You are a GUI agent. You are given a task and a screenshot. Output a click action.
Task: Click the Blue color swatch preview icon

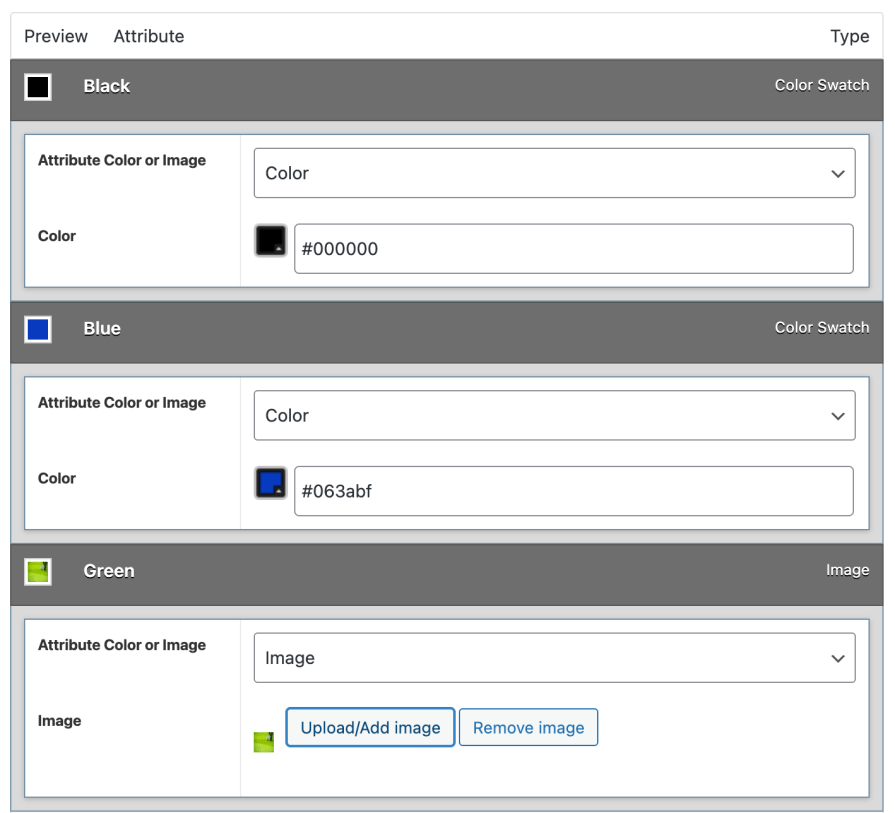click(x=37, y=329)
